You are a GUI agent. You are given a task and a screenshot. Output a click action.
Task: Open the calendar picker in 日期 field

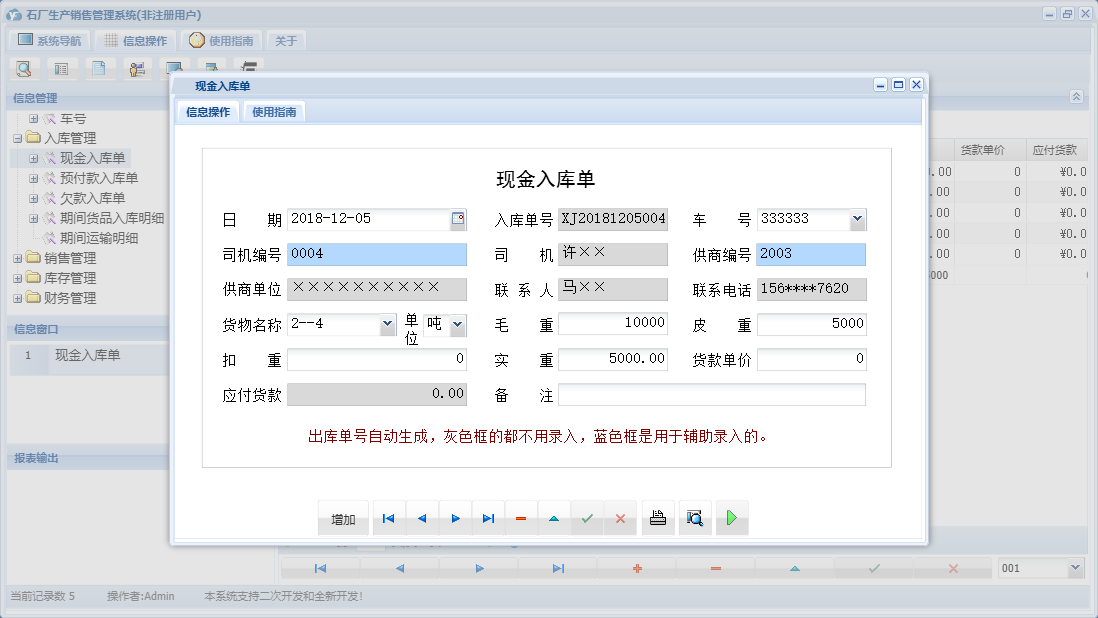point(458,219)
